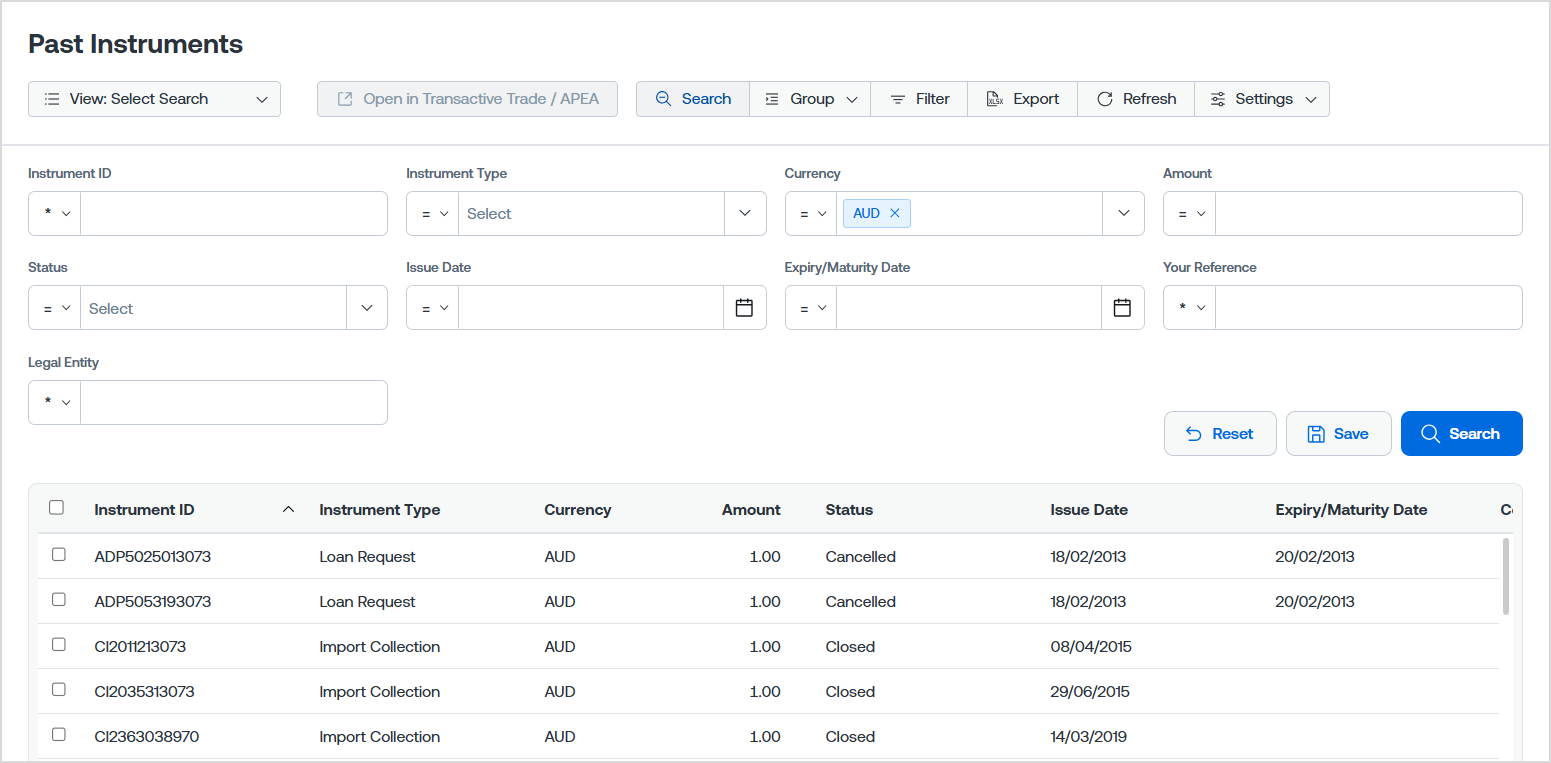Click the Amount input field
The height and width of the screenshot is (763, 1551).
point(1369,213)
